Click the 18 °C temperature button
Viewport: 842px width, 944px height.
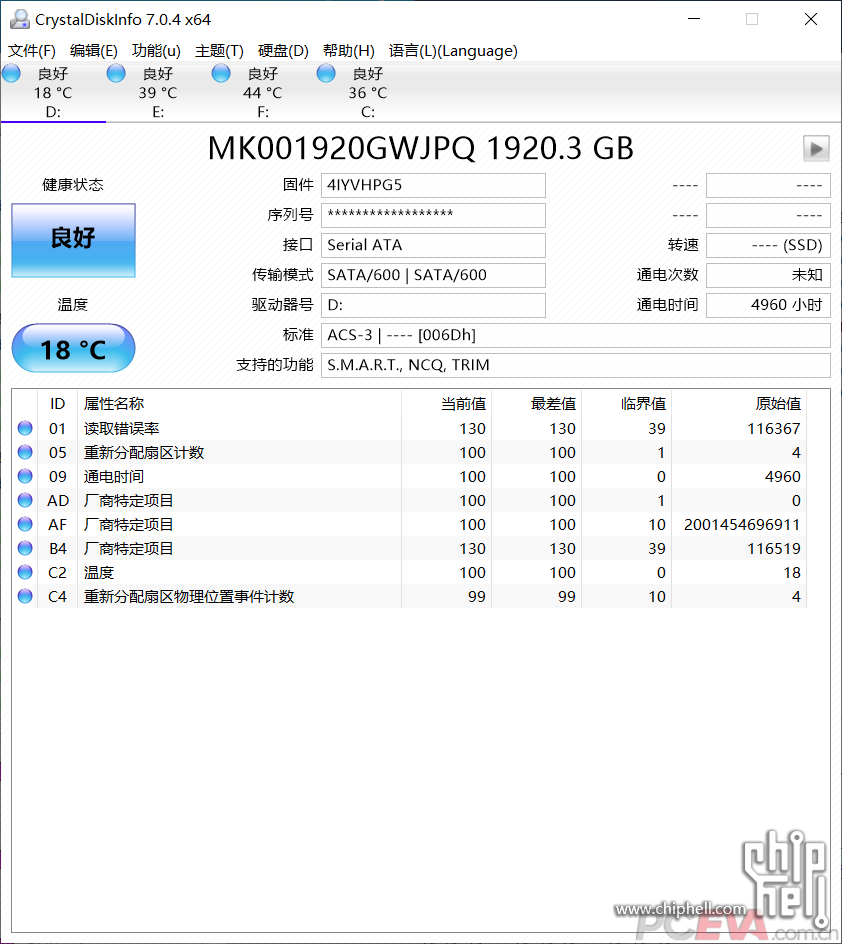(73, 348)
